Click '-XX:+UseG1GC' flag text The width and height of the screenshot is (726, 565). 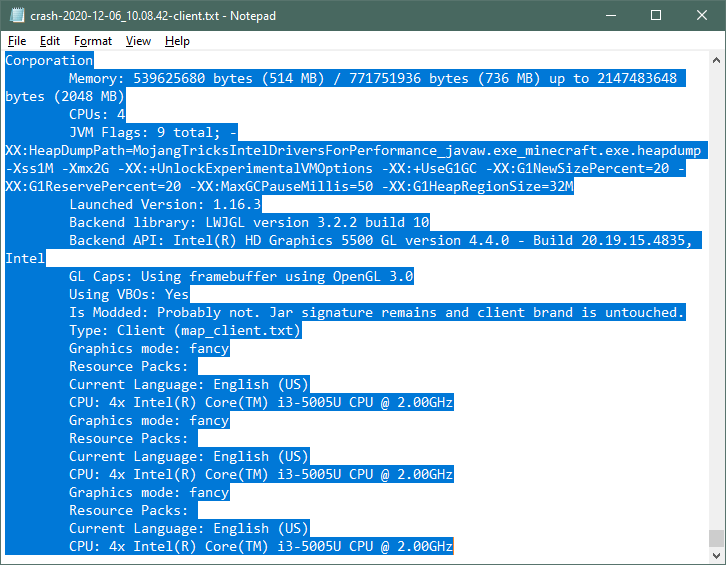(429, 169)
